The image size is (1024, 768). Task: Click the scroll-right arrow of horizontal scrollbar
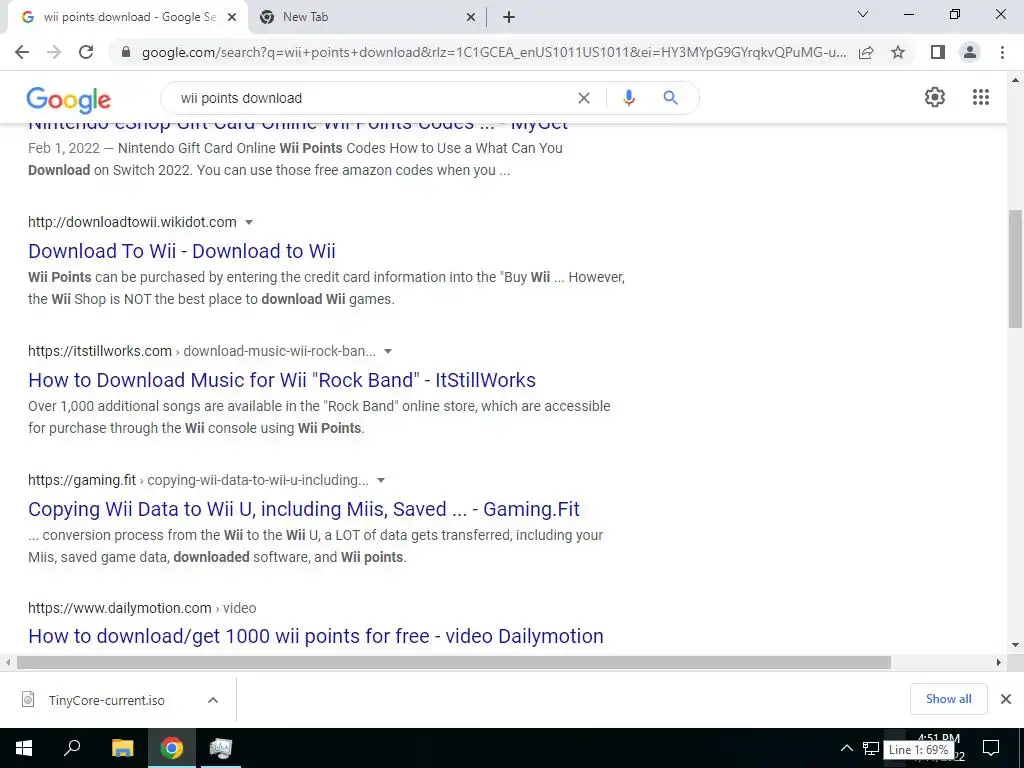coord(999,662)
